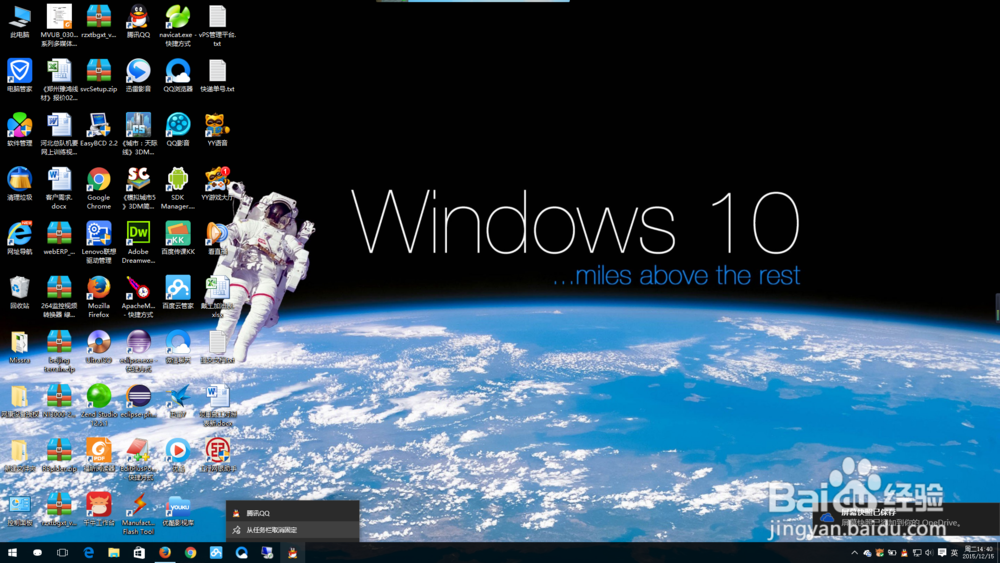Launch YY语音 desktop shortcut
This screenshot has width=1000, height=563.
[x=217, y=130]
